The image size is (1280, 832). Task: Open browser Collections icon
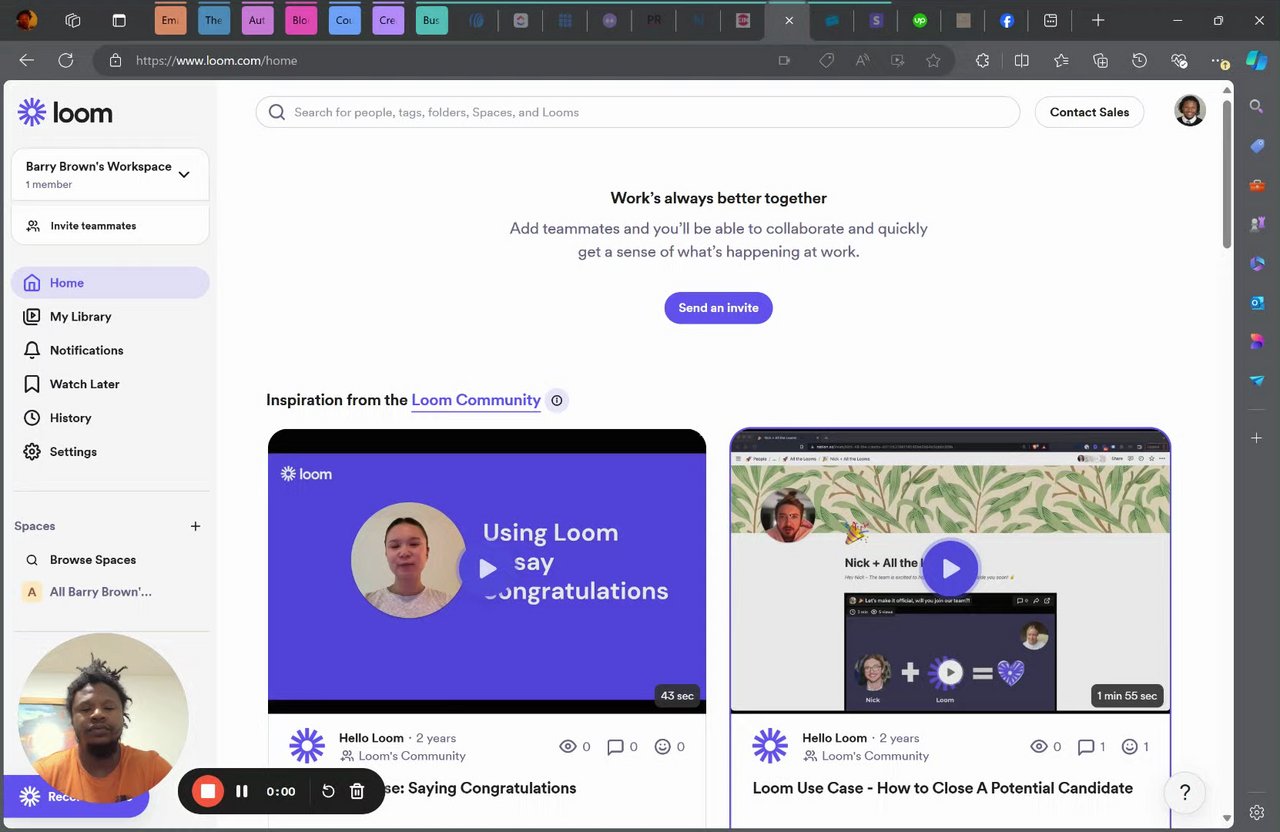click(1100, 60)
